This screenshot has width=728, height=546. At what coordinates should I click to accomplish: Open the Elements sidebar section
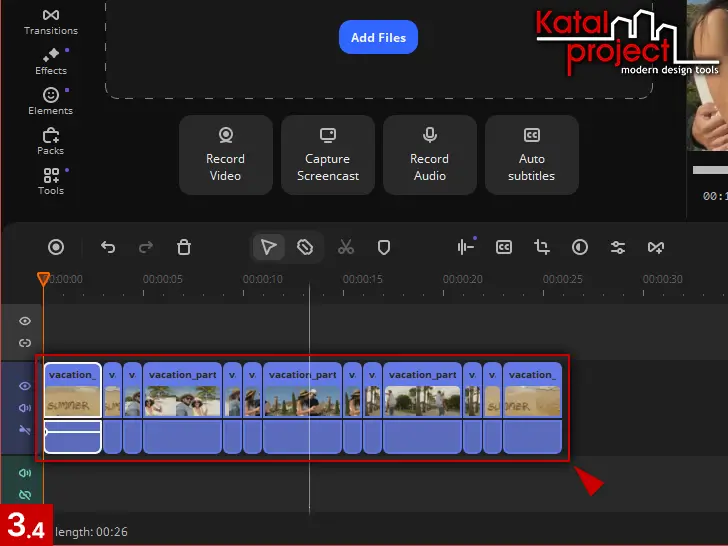[50, 101]
